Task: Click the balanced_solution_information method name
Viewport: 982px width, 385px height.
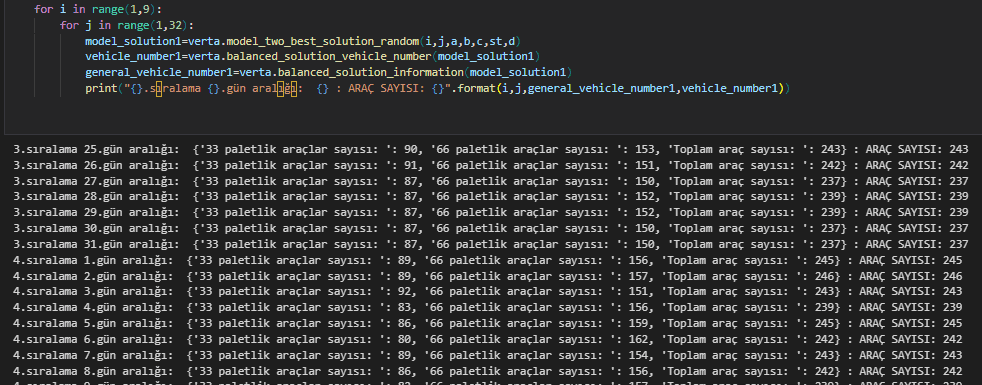Action: click(x=370, y=73)
